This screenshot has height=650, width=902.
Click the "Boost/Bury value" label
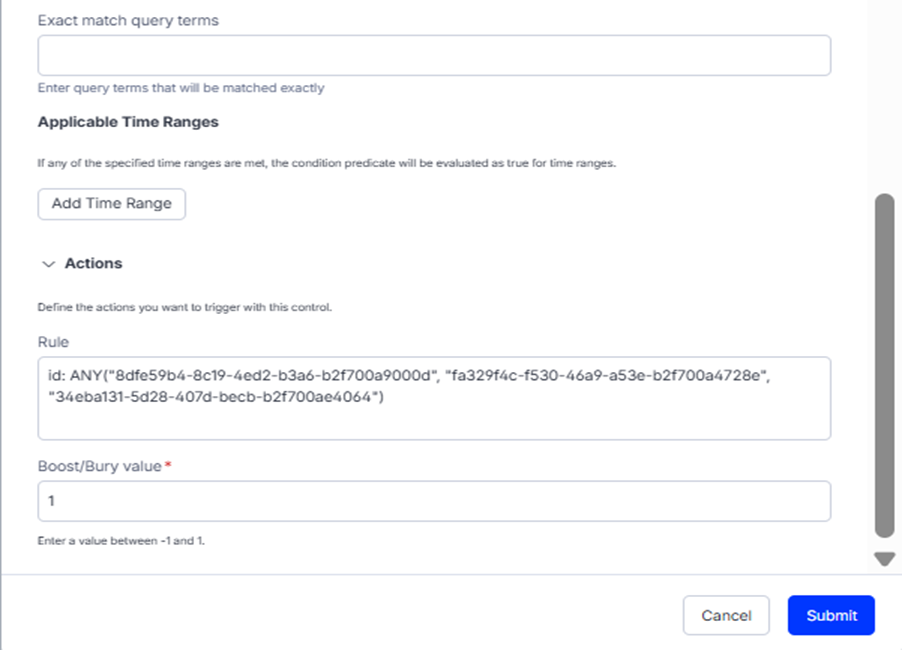99,467
